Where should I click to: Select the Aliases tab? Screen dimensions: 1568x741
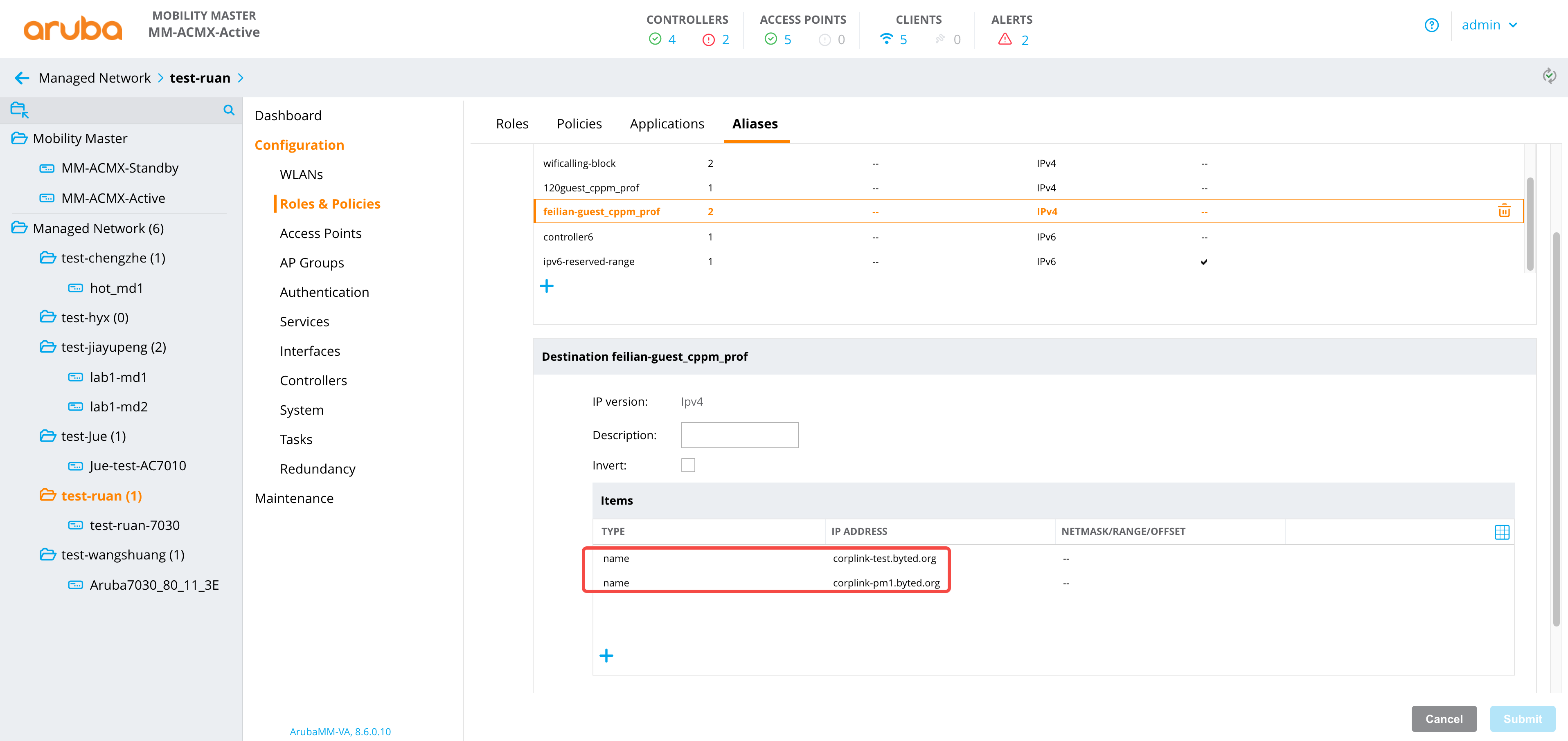[755, 123]
